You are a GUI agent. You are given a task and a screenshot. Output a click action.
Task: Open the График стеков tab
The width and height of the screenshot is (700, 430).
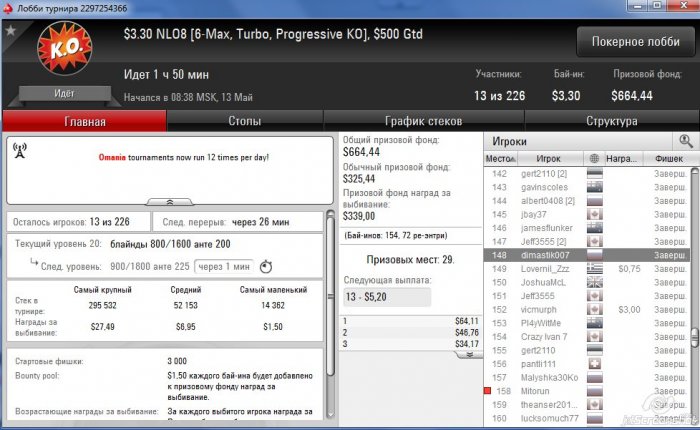tap(424, 121)
